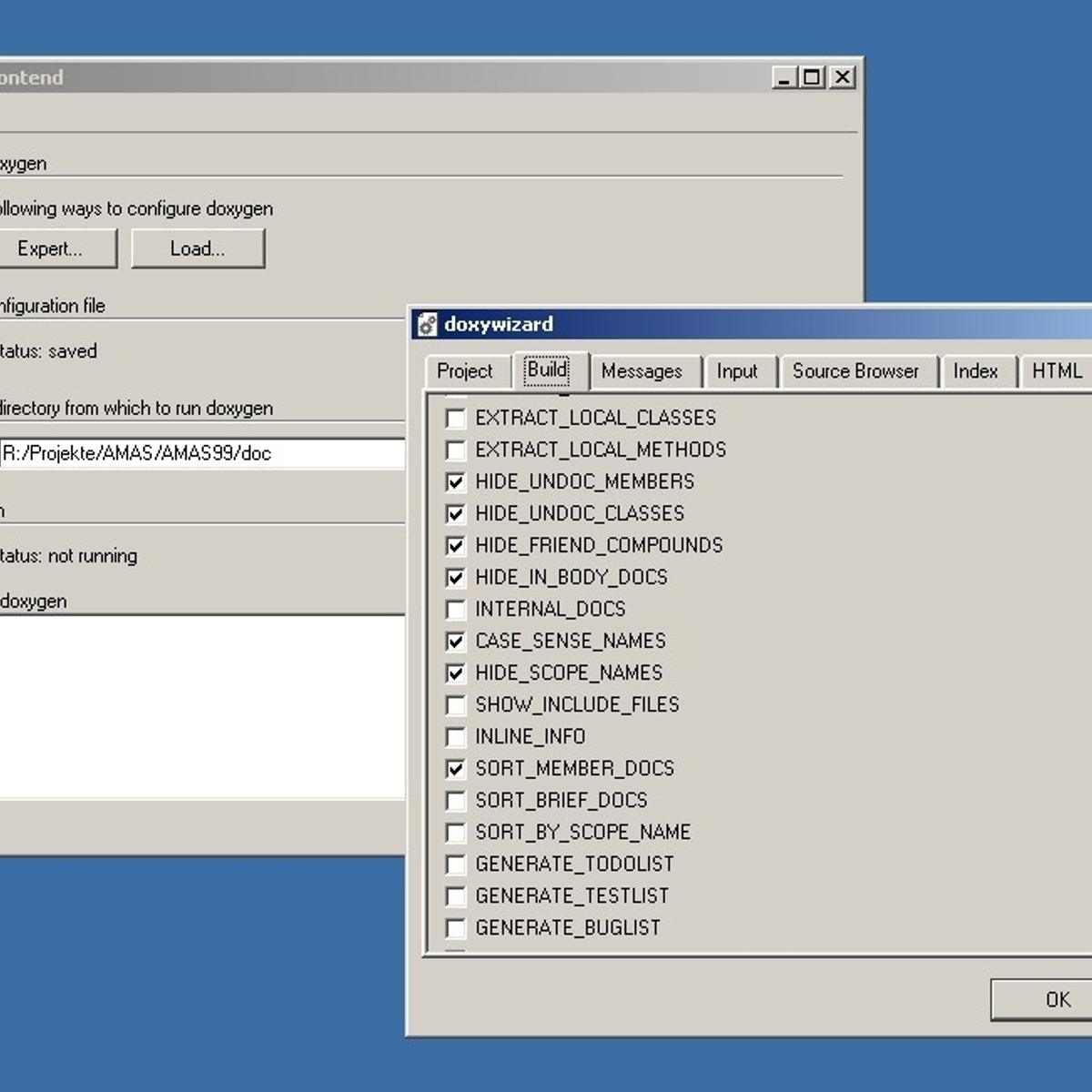Image resolution: width=1092 pixels, height=1092 pixels.
Task: Tick the INLINE_INFO checkbox
Action: tap(455, 737)
